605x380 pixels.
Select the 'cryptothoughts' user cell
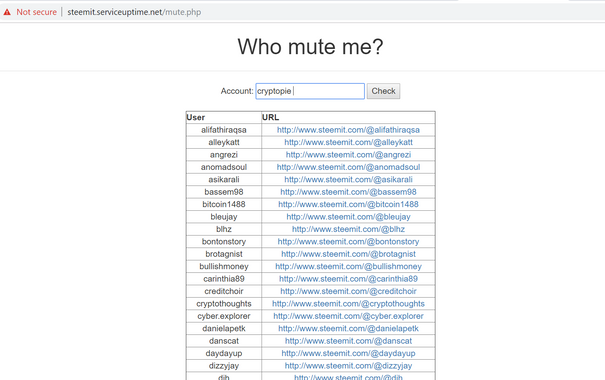(x=224, y=304)
